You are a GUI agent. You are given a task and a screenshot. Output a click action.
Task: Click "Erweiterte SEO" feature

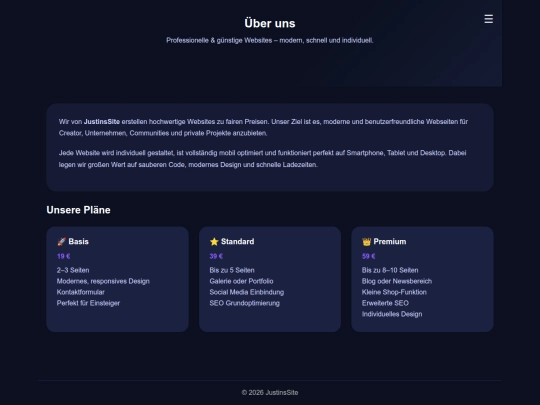pyautogui.click(x=385, y=303)
